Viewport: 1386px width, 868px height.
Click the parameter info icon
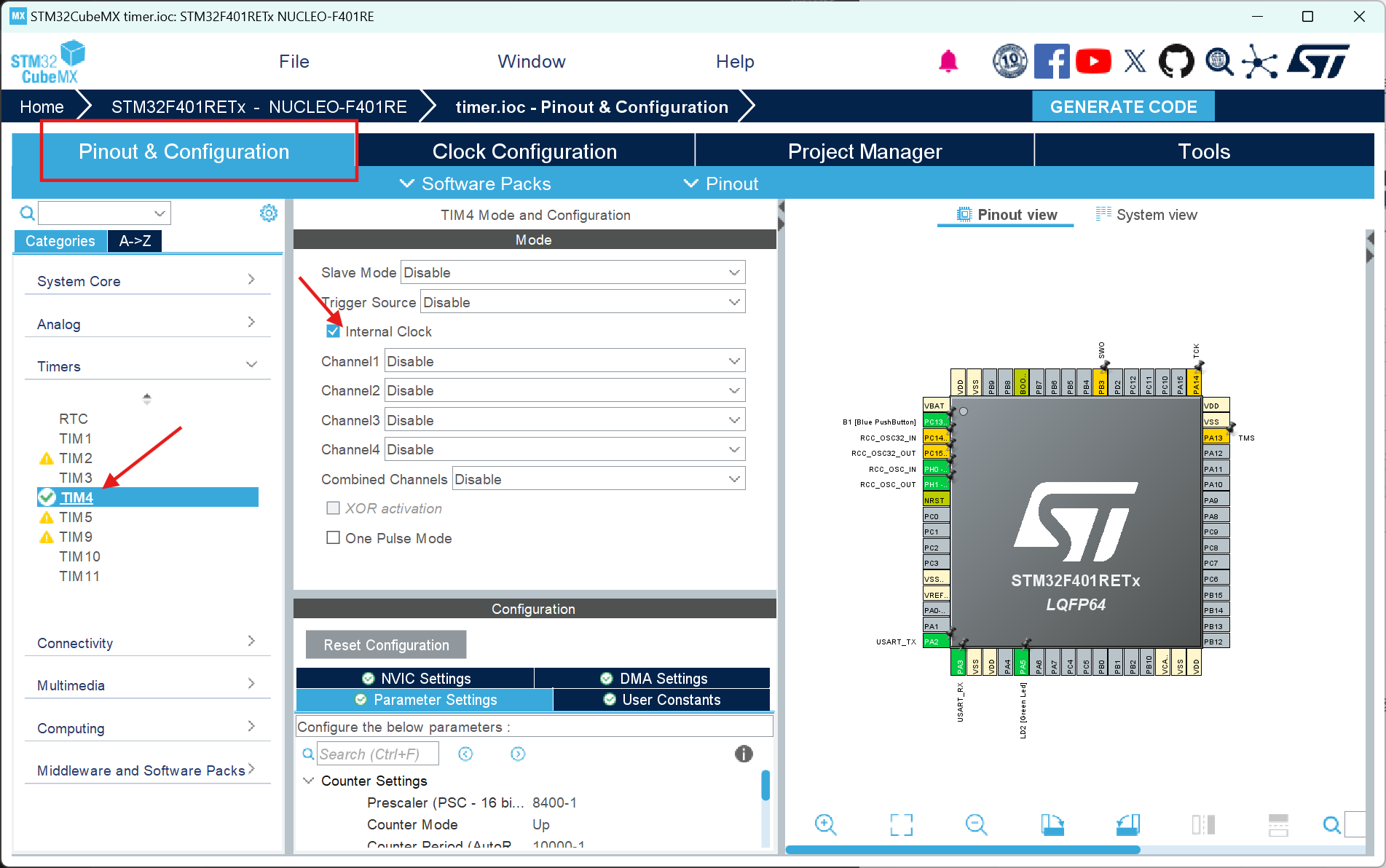point(744,754)
